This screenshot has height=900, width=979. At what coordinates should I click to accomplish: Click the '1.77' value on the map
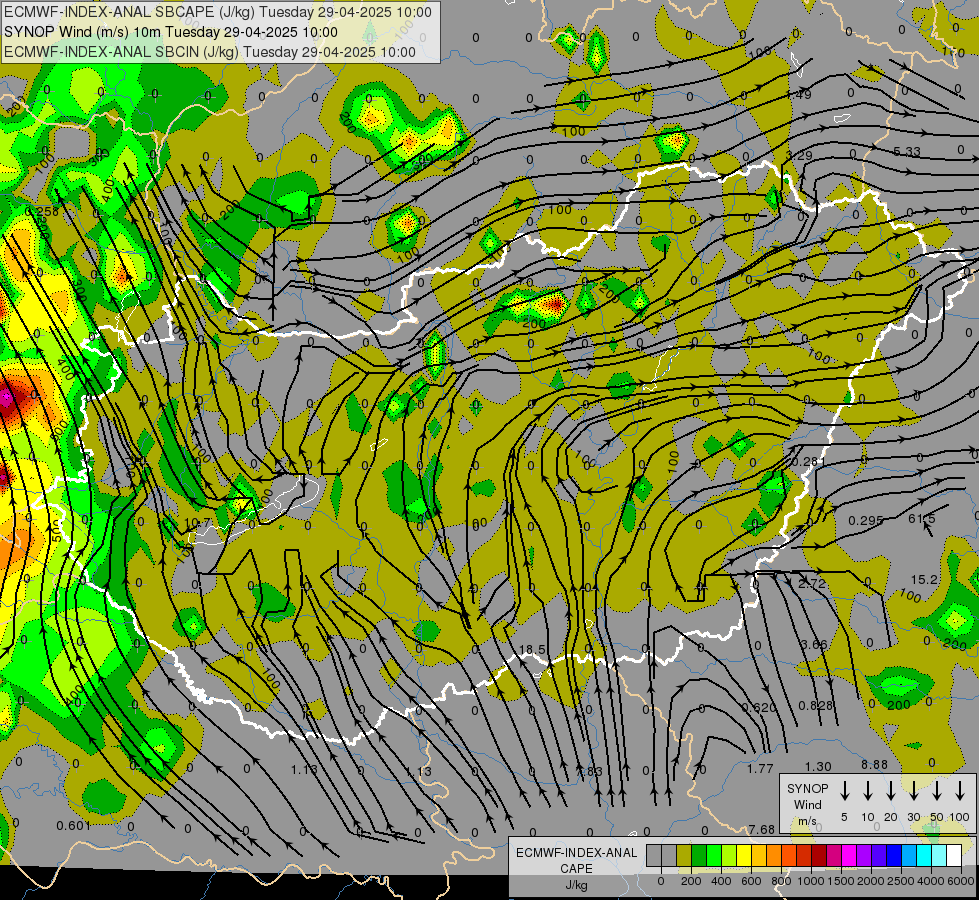pyautogui.click(x=760, y=768)
